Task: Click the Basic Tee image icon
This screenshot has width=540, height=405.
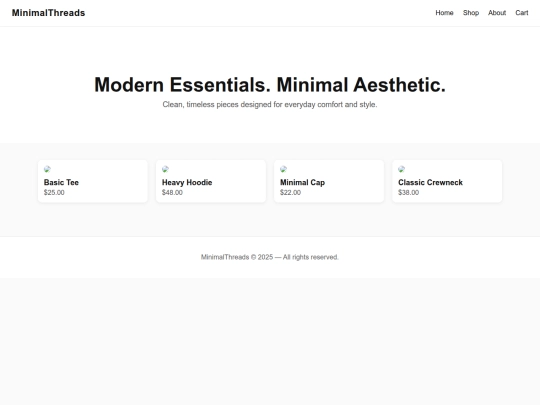Action: coord(48,169)
